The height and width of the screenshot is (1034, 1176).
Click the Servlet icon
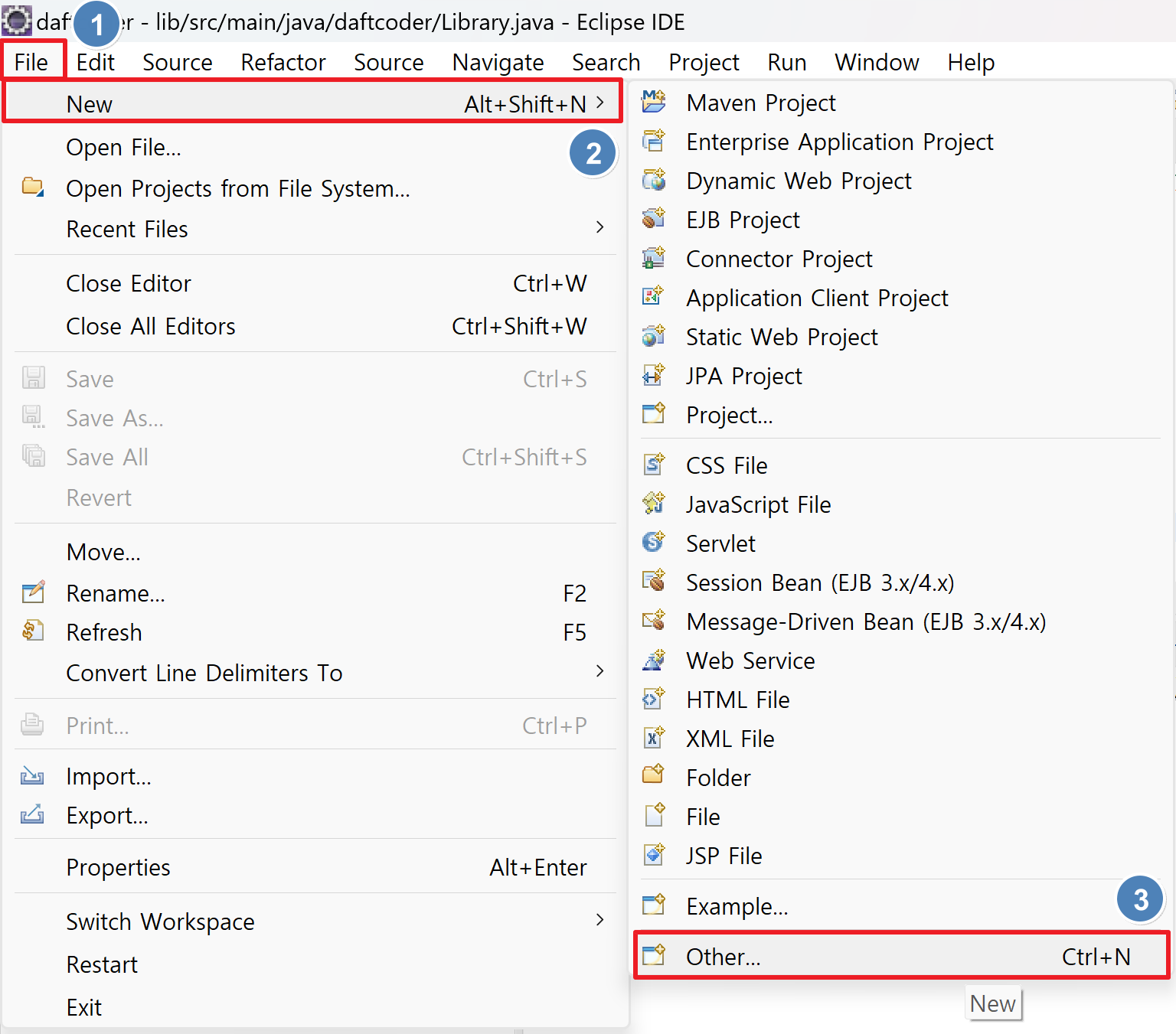click(x=654, y=543)
